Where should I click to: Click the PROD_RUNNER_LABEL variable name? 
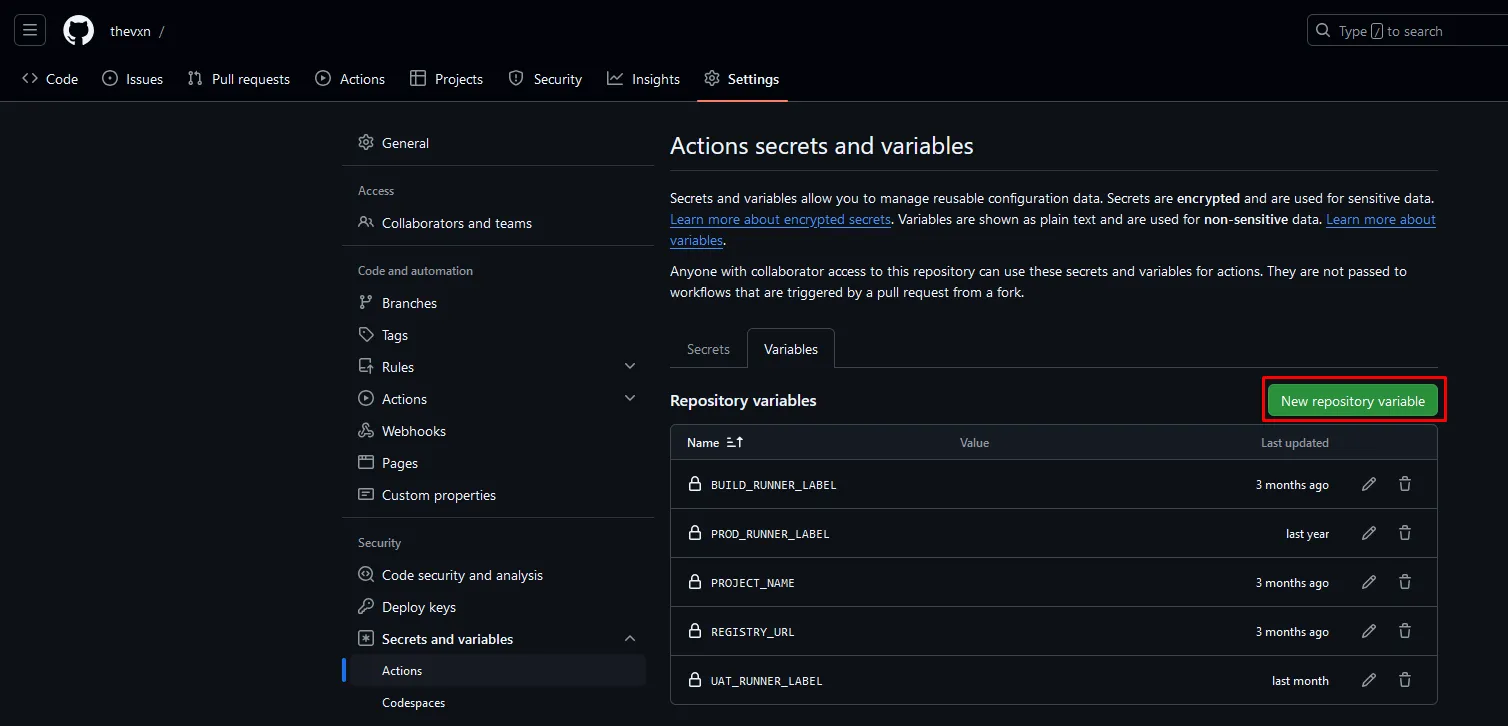(770, 534)
